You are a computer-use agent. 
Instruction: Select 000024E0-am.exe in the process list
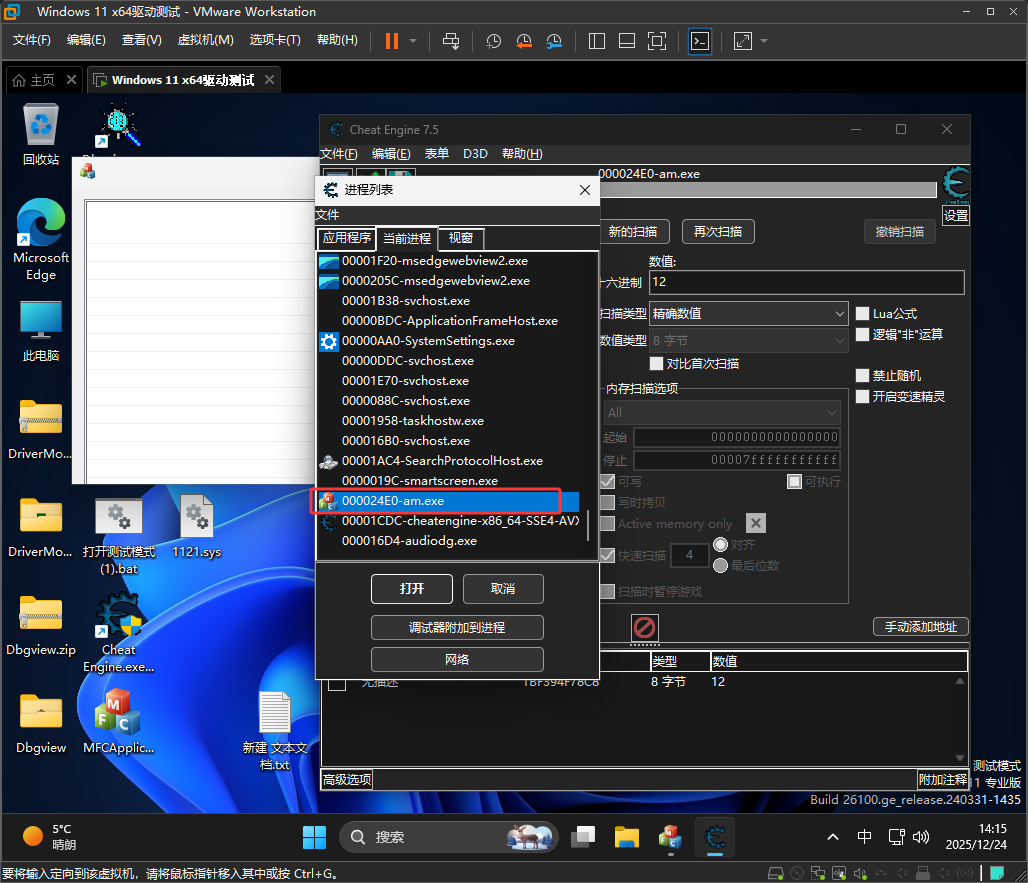pos(448,501)
